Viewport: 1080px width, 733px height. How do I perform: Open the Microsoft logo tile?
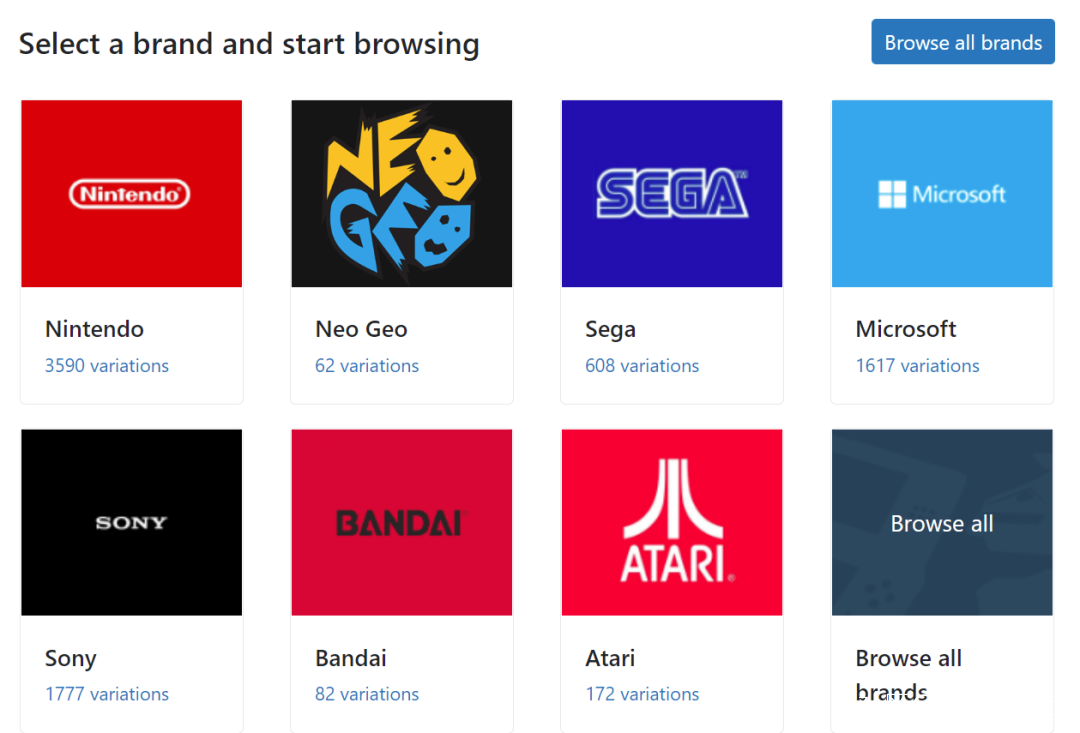942,194
